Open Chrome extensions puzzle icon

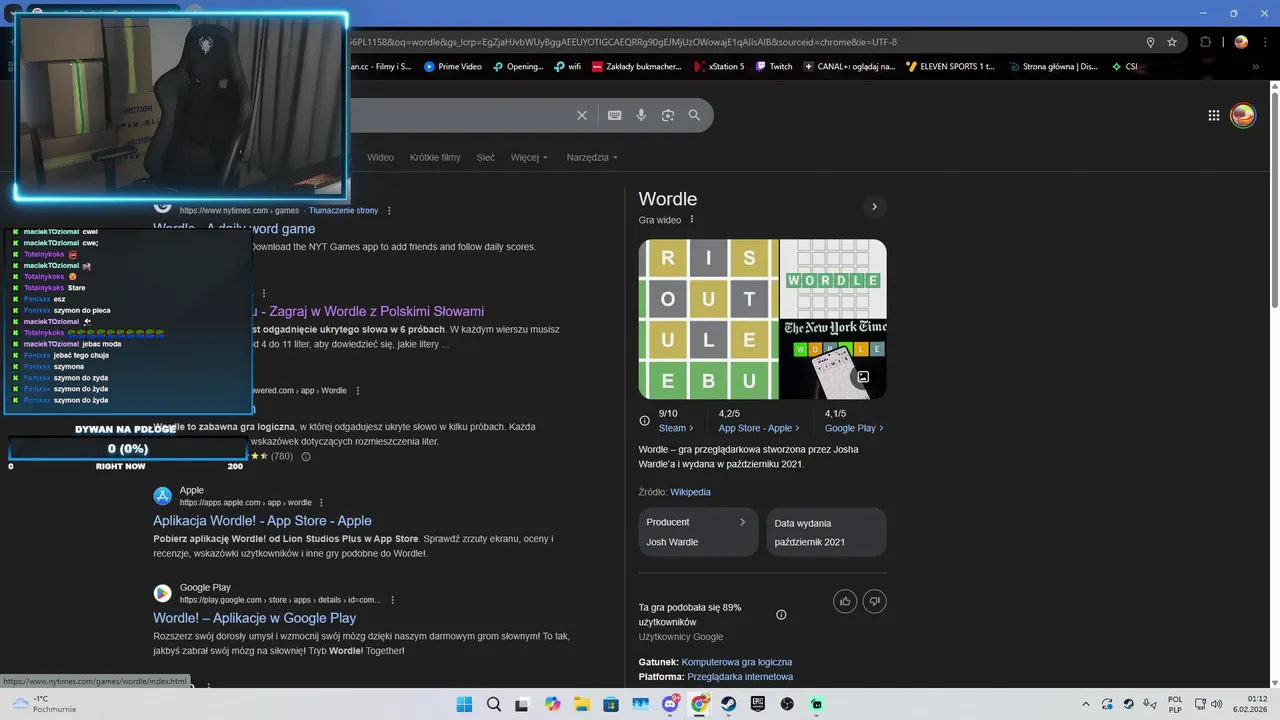1205,42
